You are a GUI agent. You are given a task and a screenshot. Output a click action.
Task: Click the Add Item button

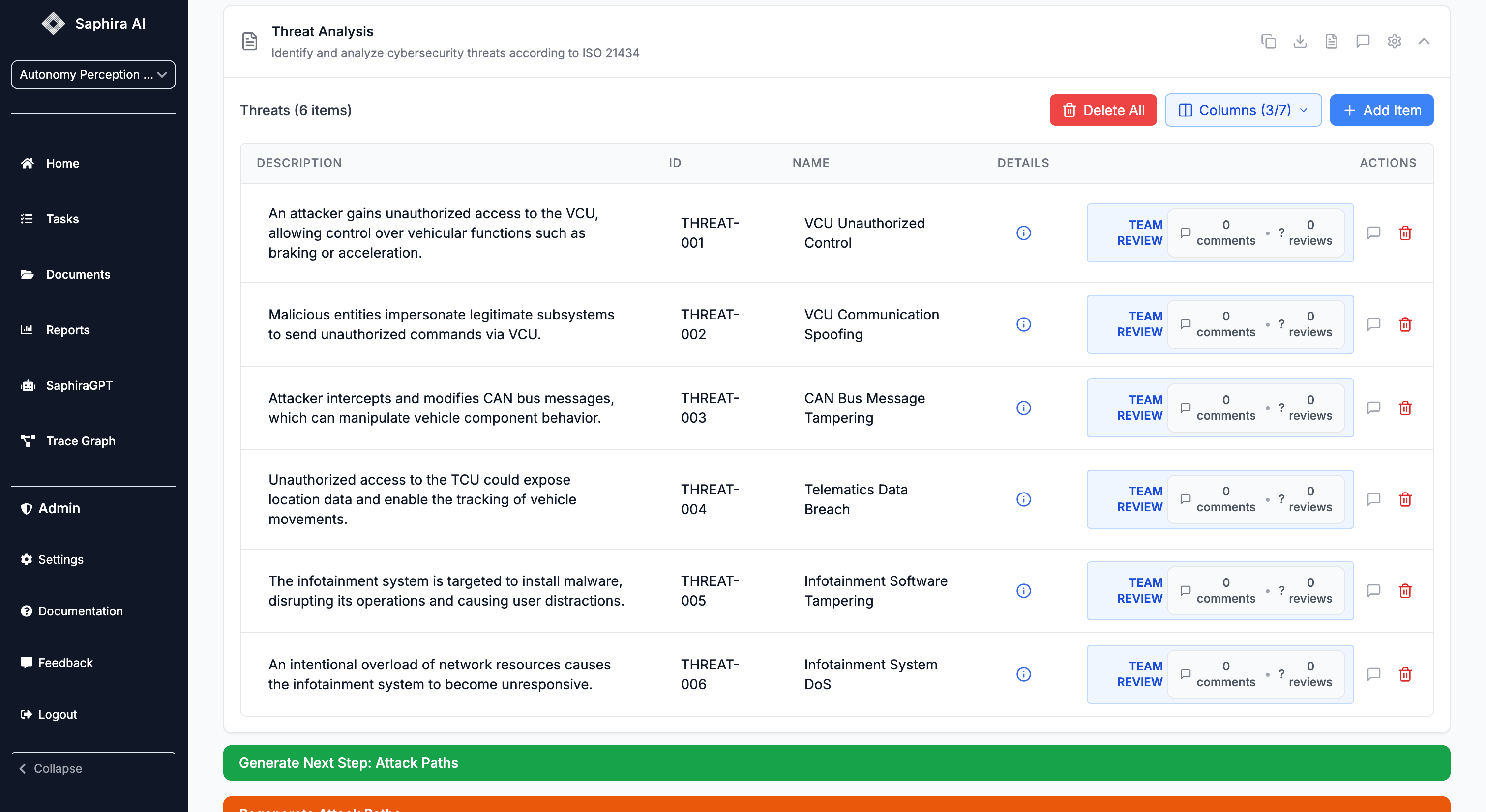[1381, 110]
